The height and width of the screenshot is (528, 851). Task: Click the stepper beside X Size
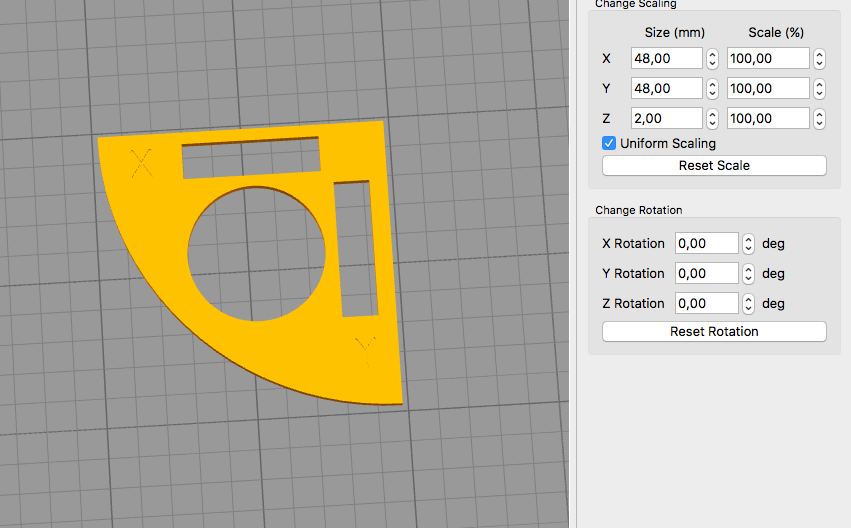tap(712, 59)
